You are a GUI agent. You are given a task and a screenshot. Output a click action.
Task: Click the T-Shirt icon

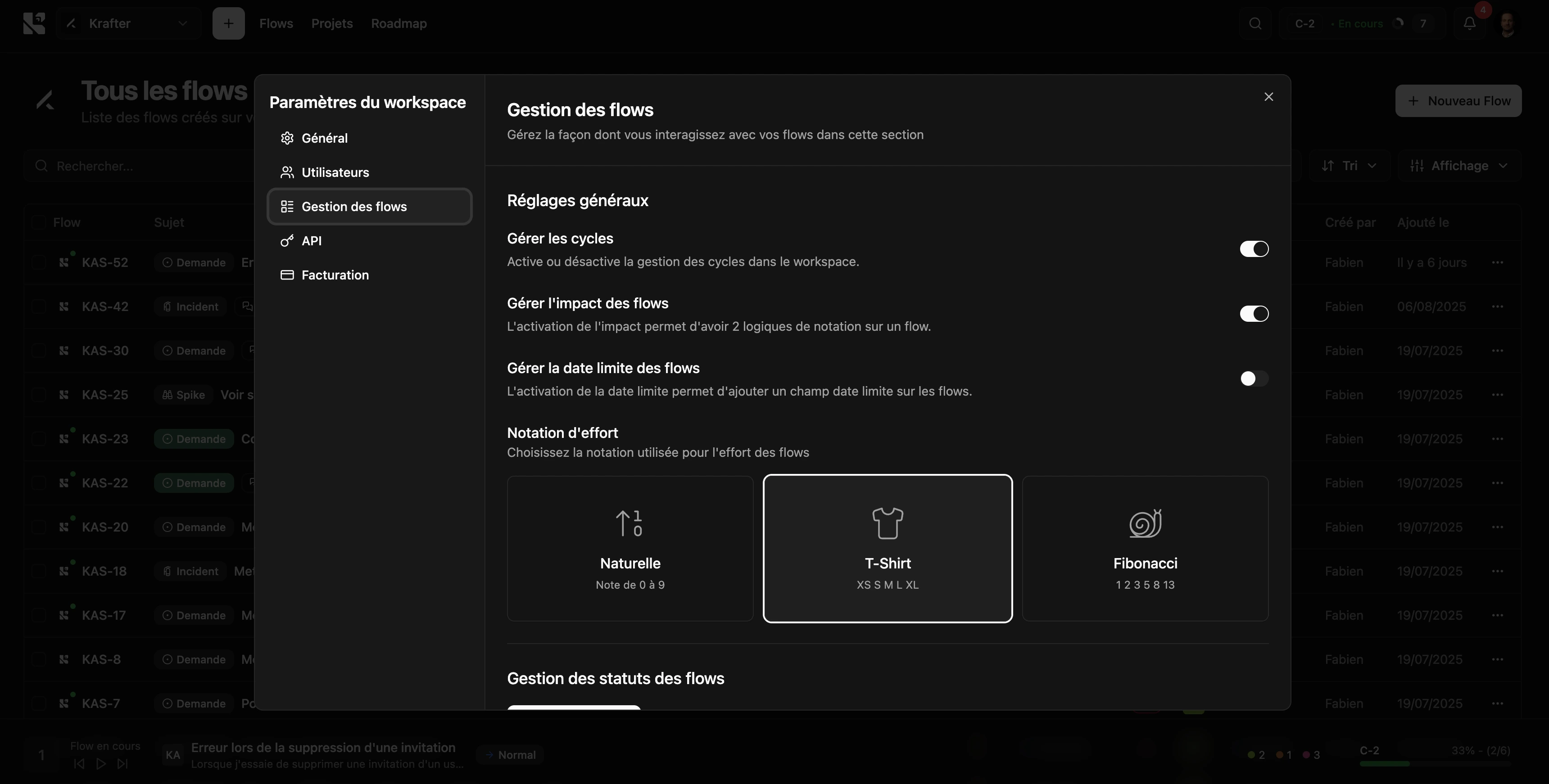tap(888, 523)
